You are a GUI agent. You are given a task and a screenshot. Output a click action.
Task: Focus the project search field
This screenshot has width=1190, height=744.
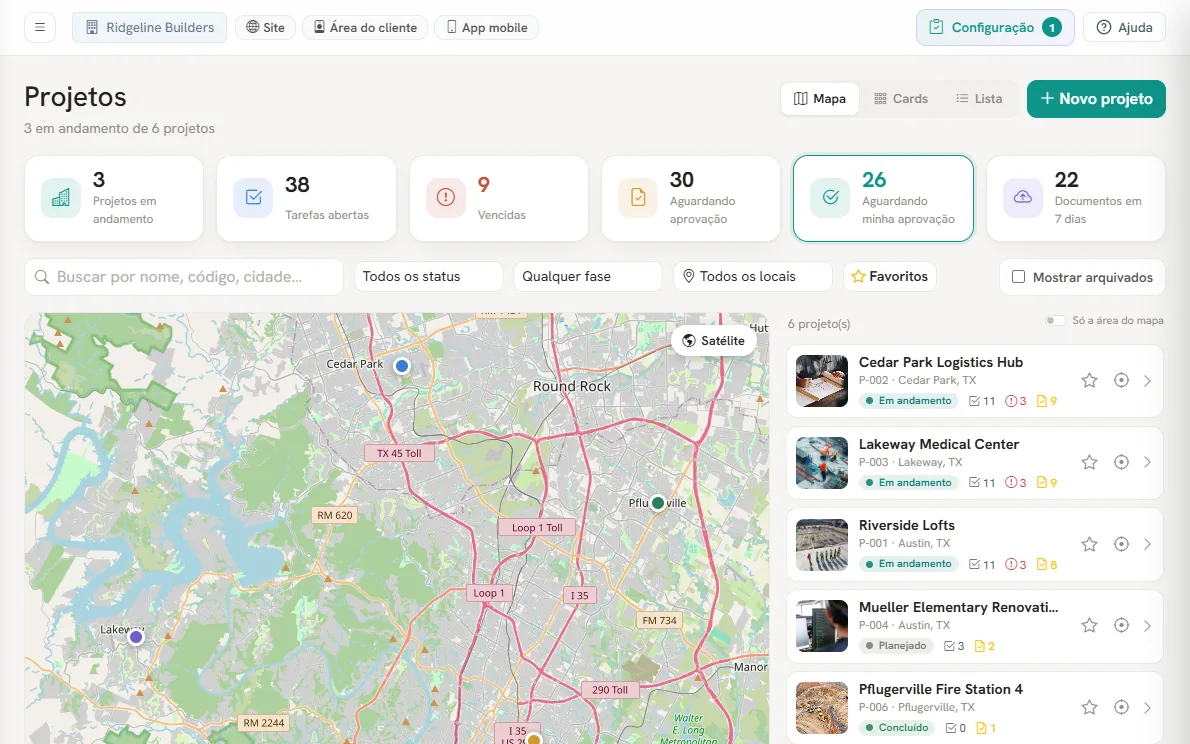click(x=184, y=277)
